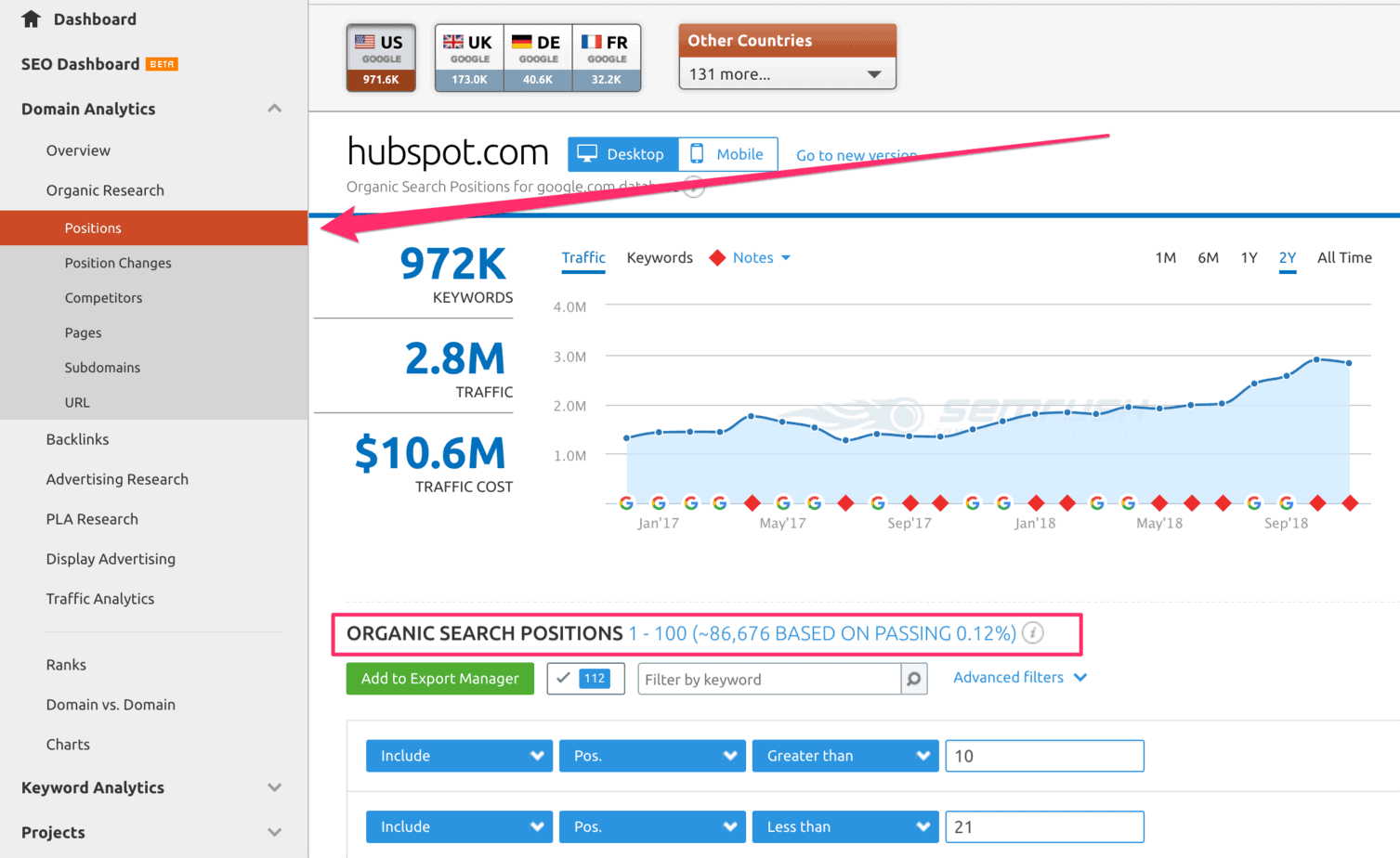Select the US Google database
The width and height of the screenshot is (1400, 858).
pyautogui.click(x=381, y=58)
